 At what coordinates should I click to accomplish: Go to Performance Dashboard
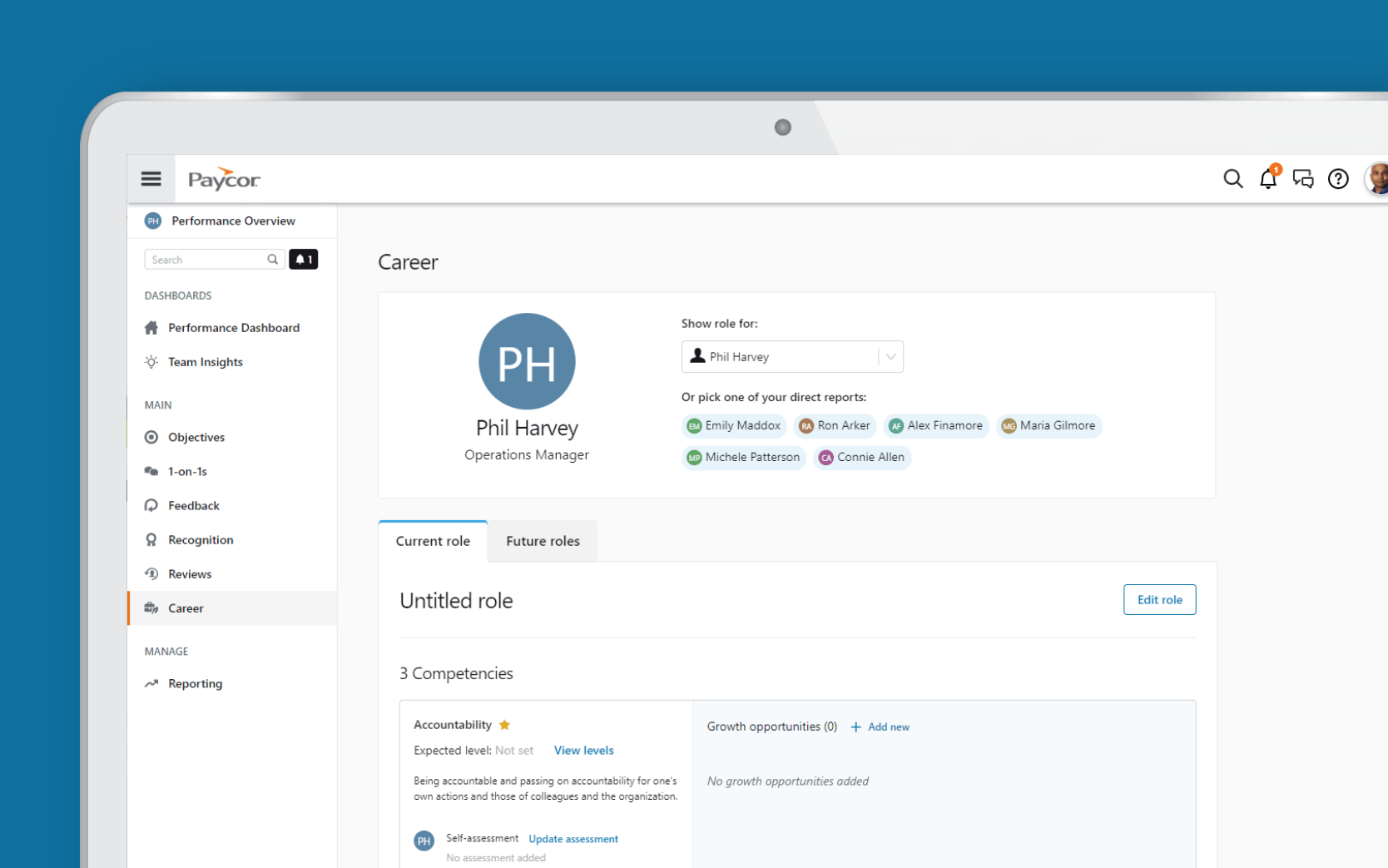[x=234, y=328]
